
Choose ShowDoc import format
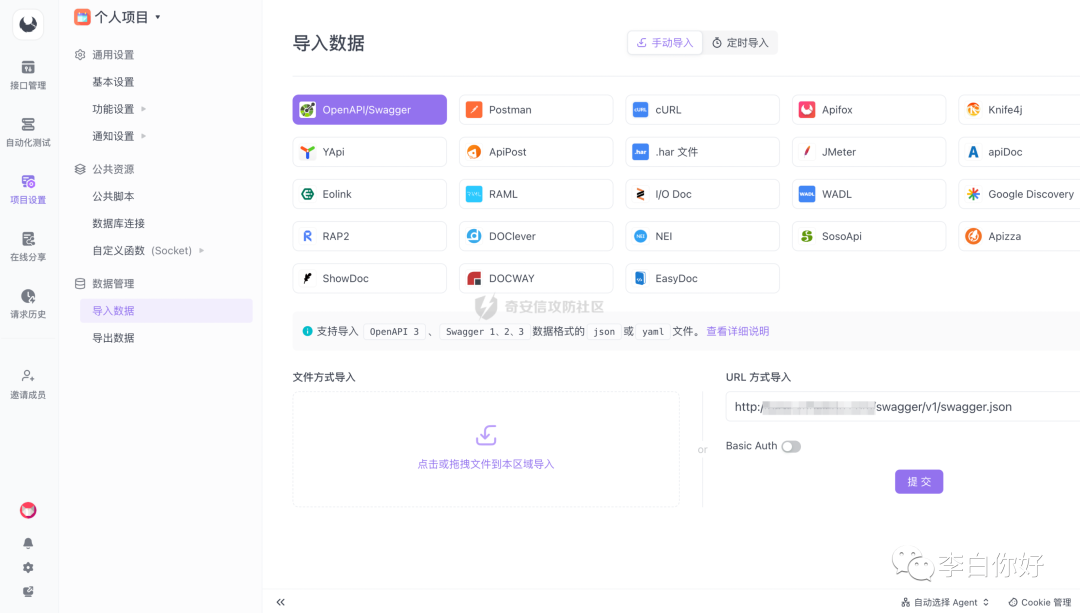(370, 278)
